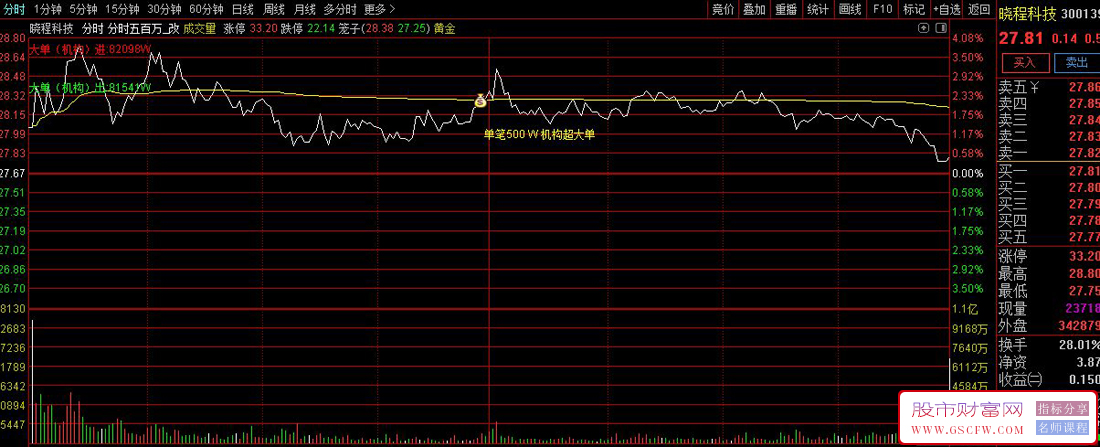Click the blue 卖出 sell button
Image resolution: width=1100 pixels, height=447 pixels.
tap(1077, 62)
